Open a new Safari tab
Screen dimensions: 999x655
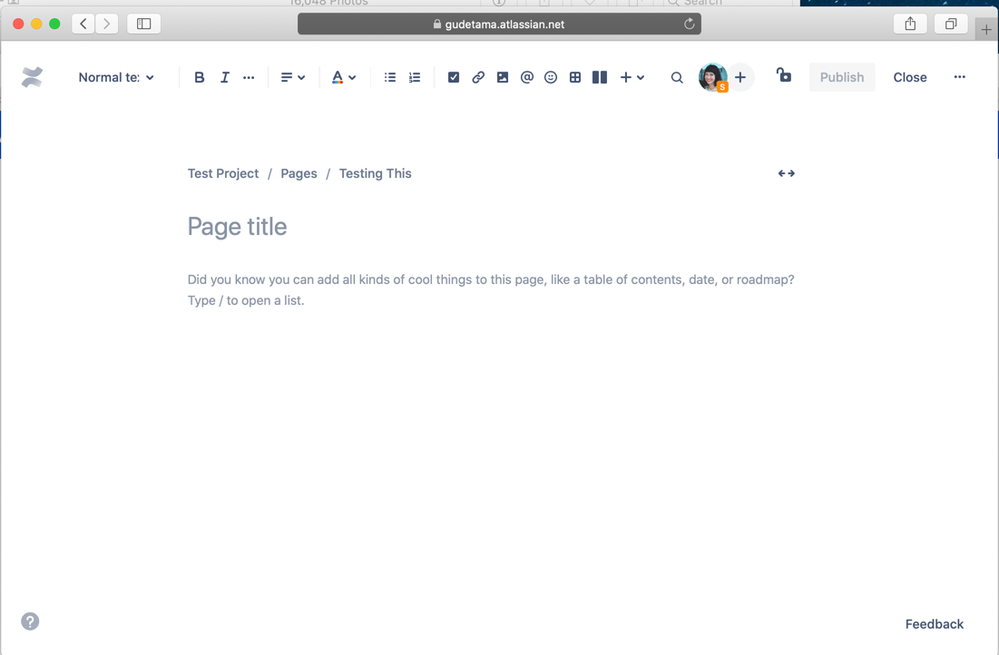point(986,29)
